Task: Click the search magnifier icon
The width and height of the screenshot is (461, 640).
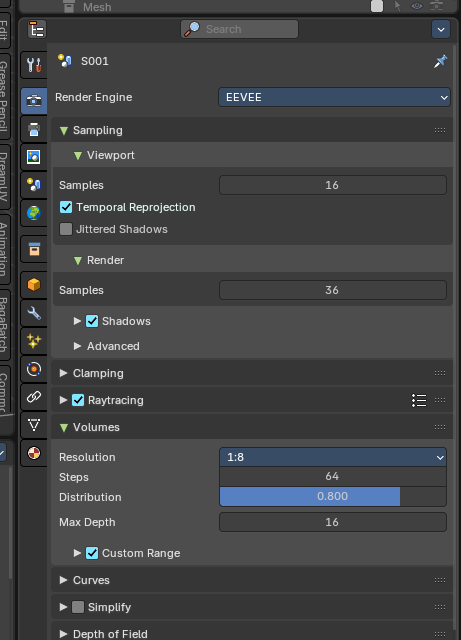Action: [192, 29]
